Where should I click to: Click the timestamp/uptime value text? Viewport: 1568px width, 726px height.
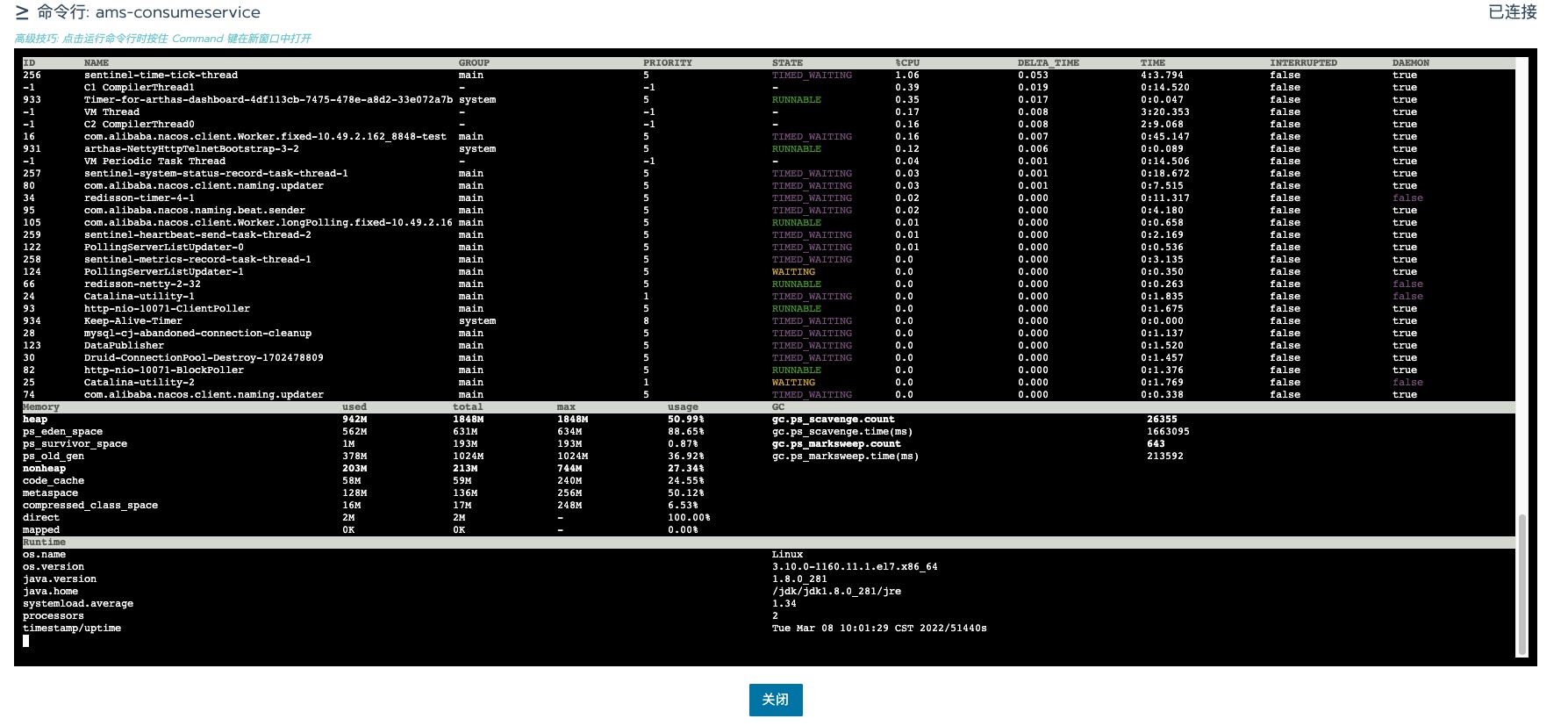[879, 629]
